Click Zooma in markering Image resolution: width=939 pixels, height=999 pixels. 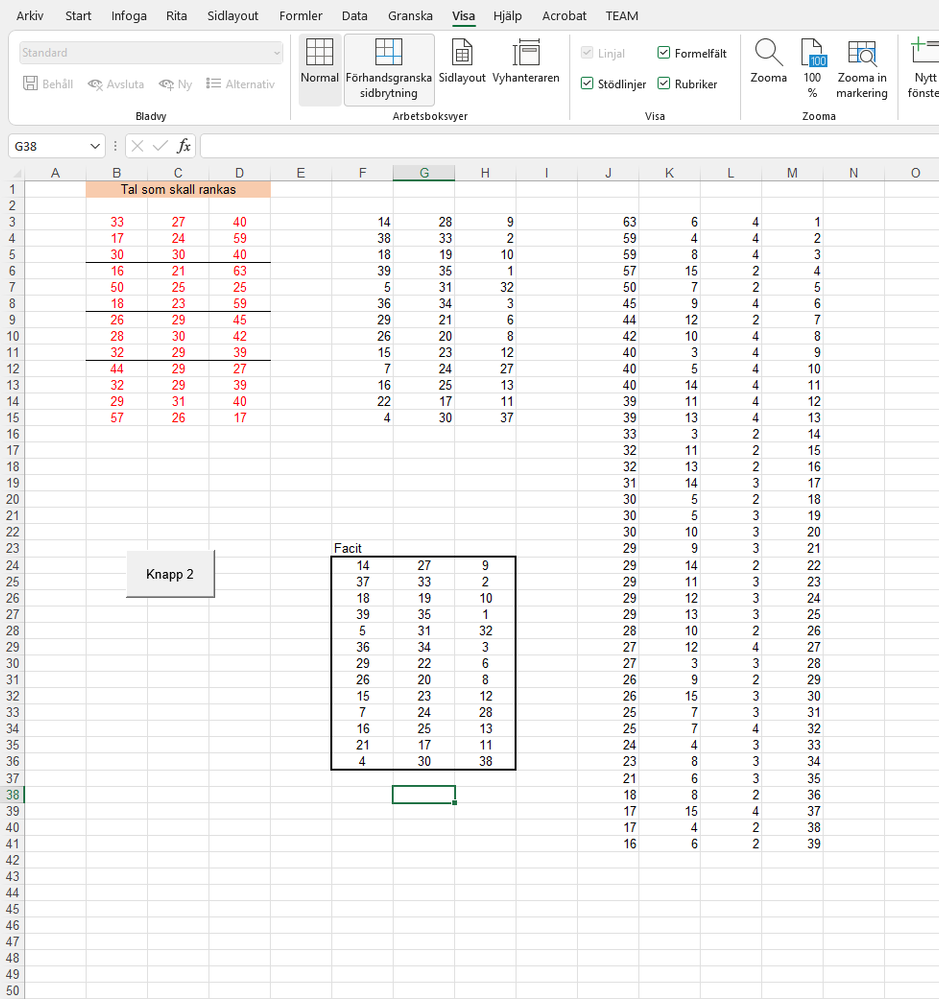(862, 68)
